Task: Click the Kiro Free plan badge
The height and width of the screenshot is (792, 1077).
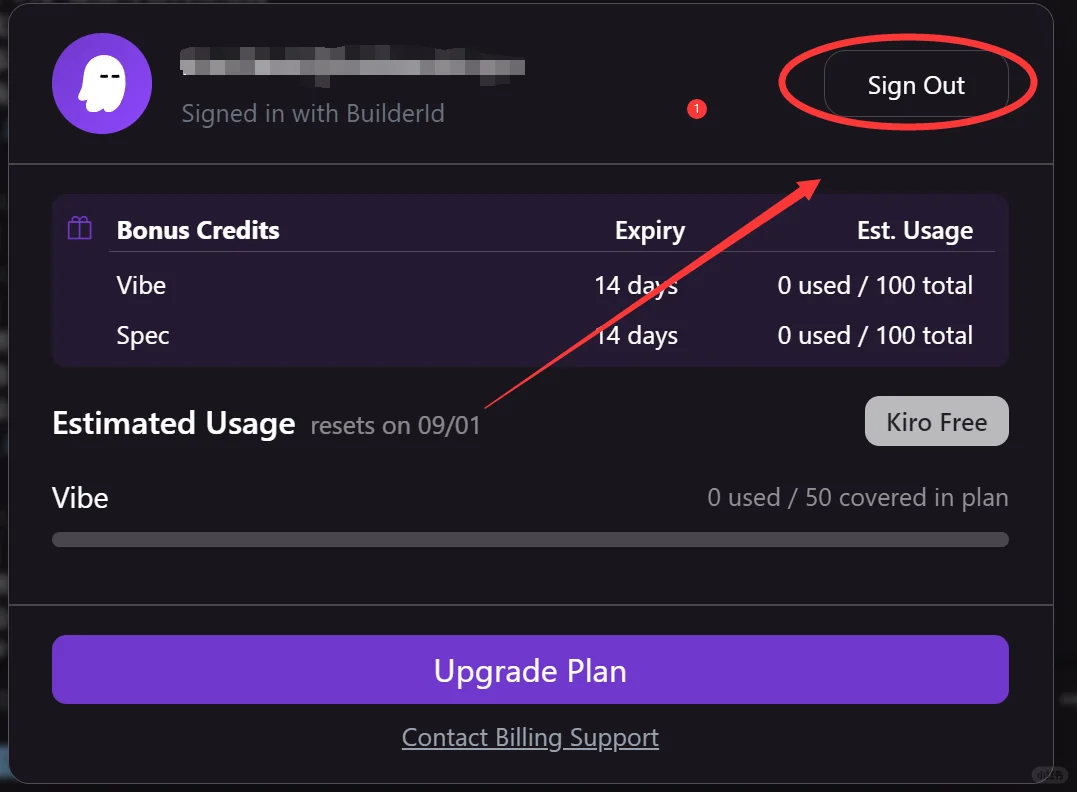Action: 936,422
